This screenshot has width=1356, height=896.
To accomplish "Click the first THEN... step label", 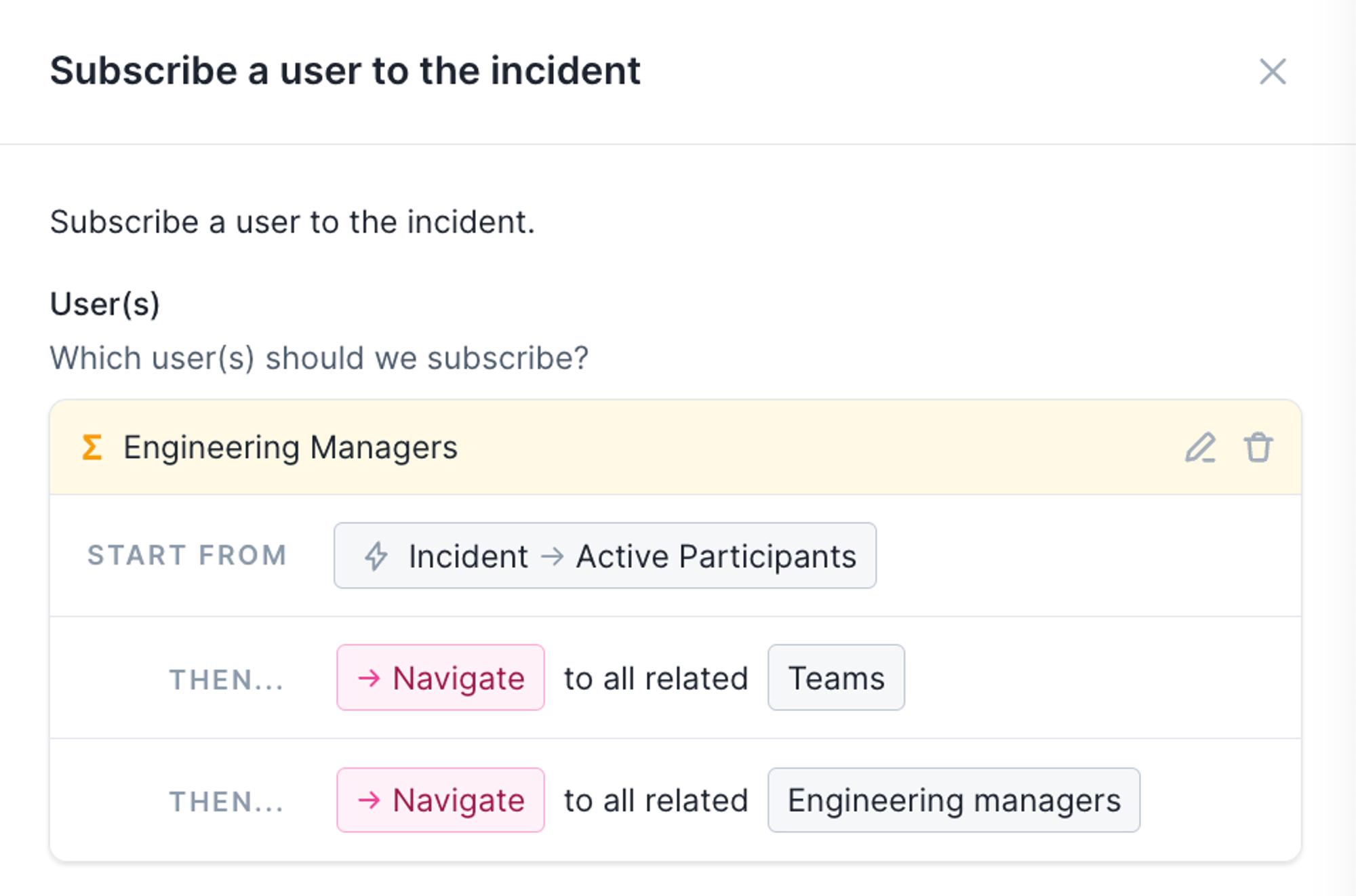I will (x=226, y=679).
